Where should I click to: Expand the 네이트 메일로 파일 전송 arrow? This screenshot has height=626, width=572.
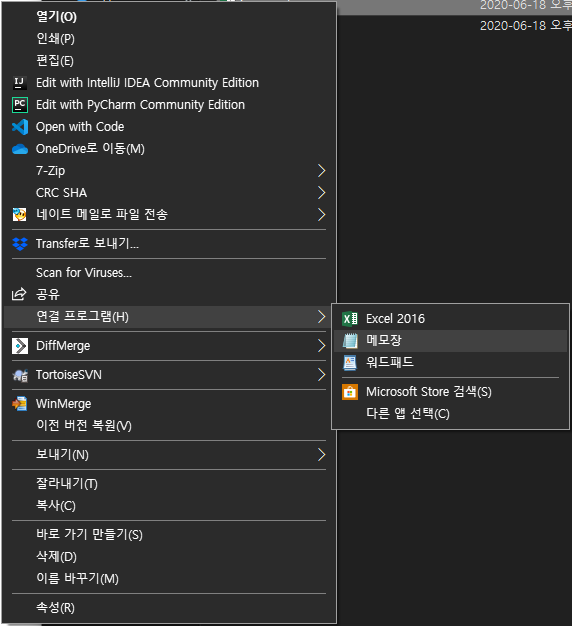tap(321, 215)
